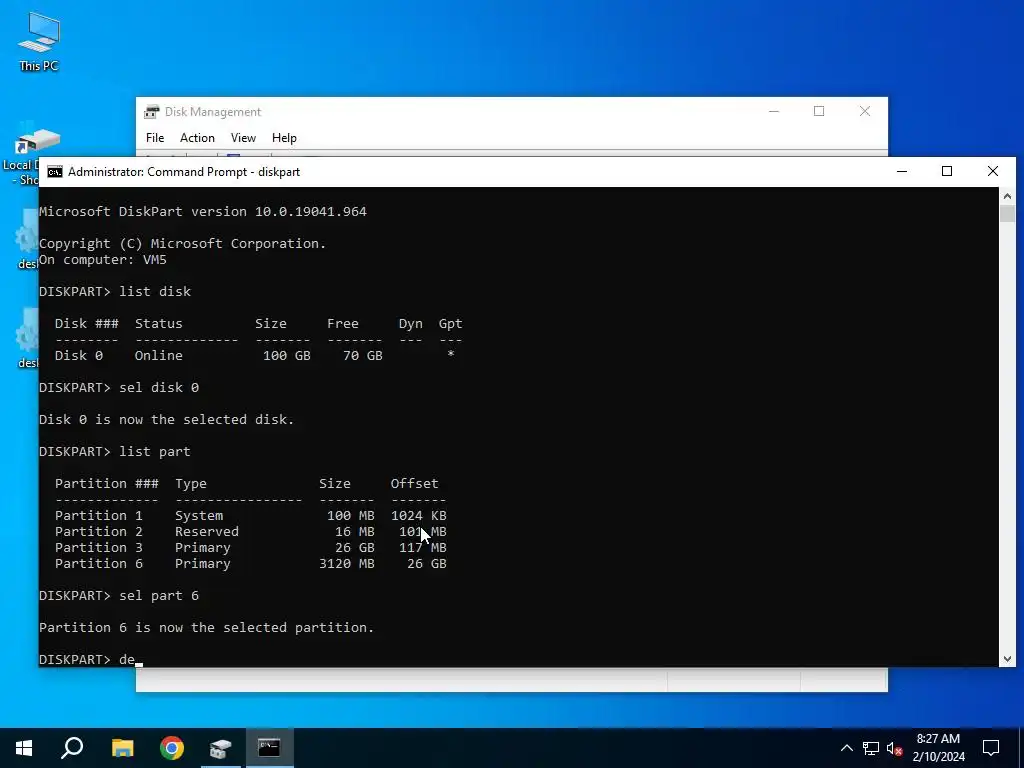Open File menu in Disk Management
This screenshot has width=1024, height=768.
pyautogui.click(x=155, y=138)
